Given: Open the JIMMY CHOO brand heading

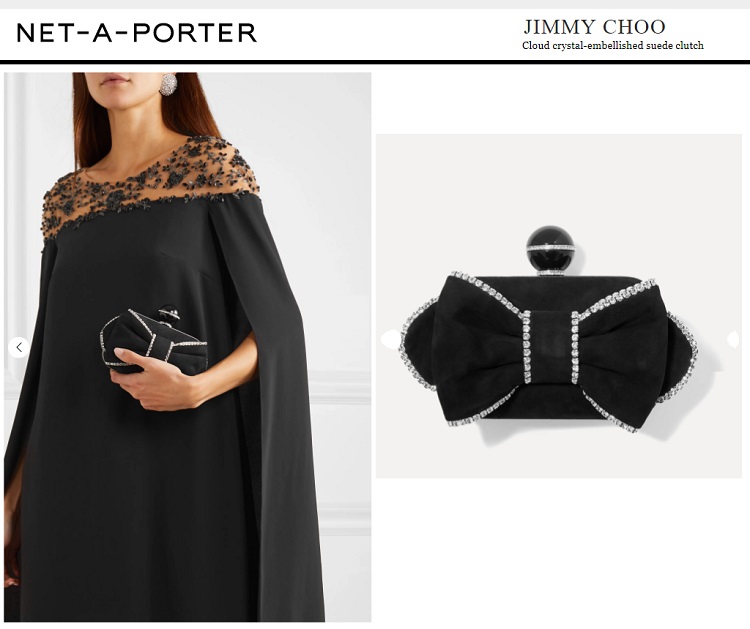Looking at the screenshot, I should click(594, 27).
